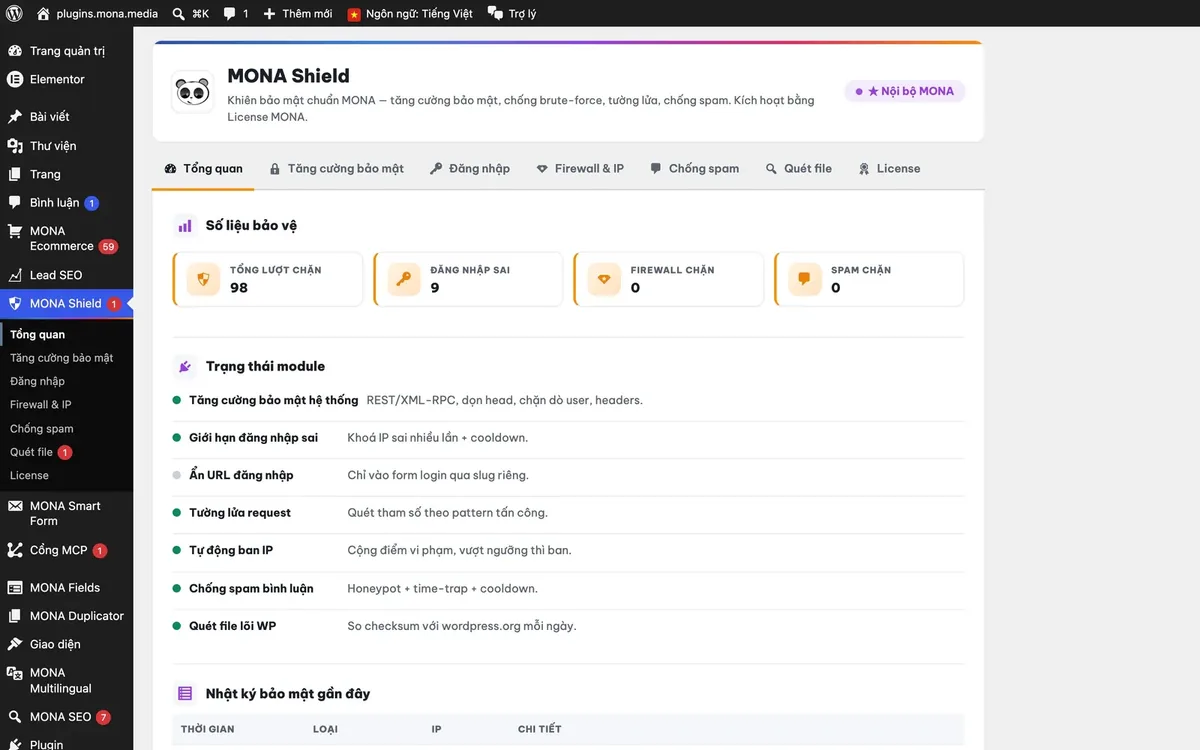Click the MONA Multilingual translate icon
1200x750 pixels.
tap(15, 673)
